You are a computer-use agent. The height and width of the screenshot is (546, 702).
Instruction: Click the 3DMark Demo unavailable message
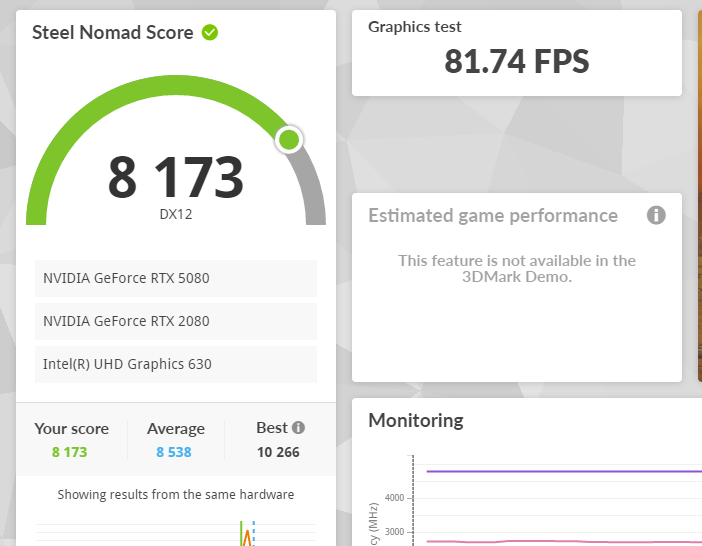(517, 269)
